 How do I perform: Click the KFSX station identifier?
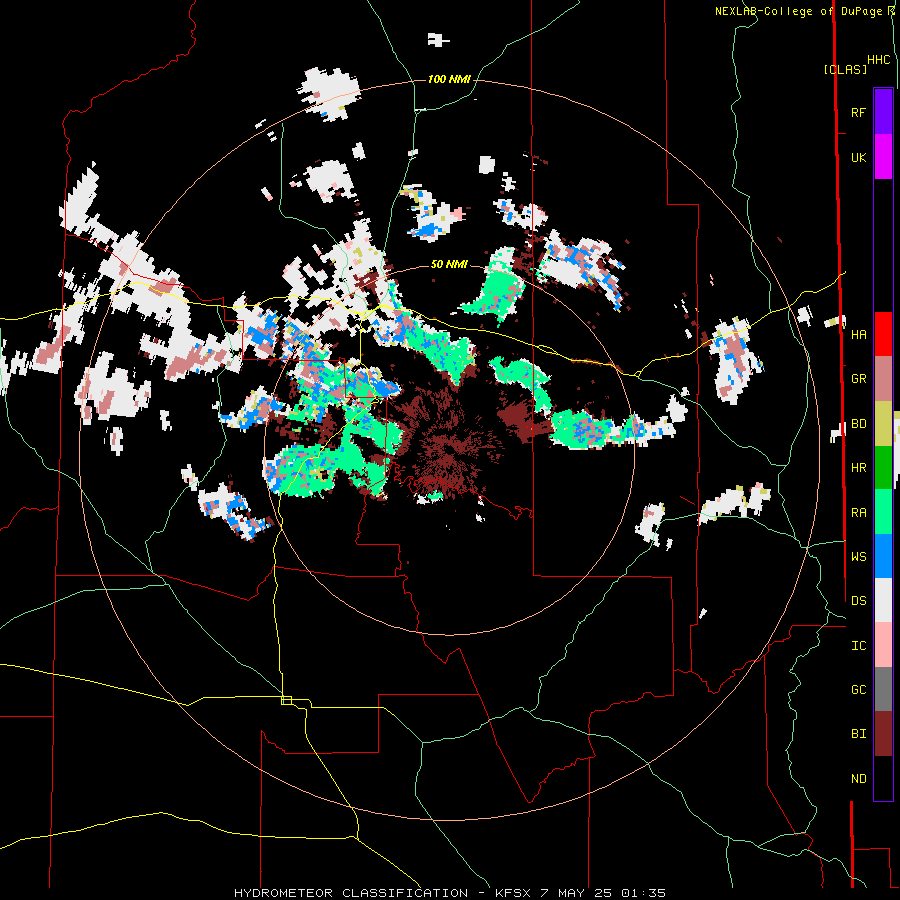tap(514, 893)
